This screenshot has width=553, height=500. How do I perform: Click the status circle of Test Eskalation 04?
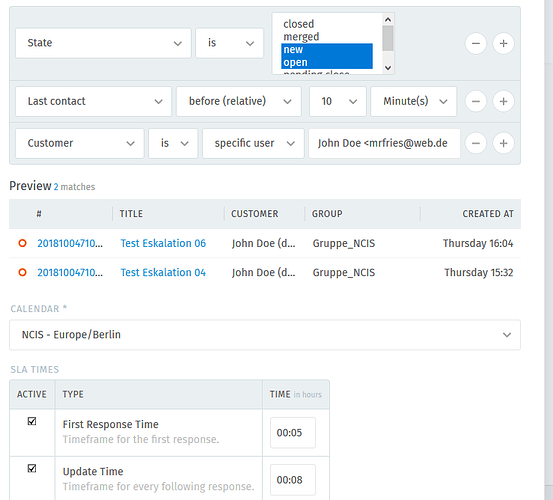click(x=22, y=273)
